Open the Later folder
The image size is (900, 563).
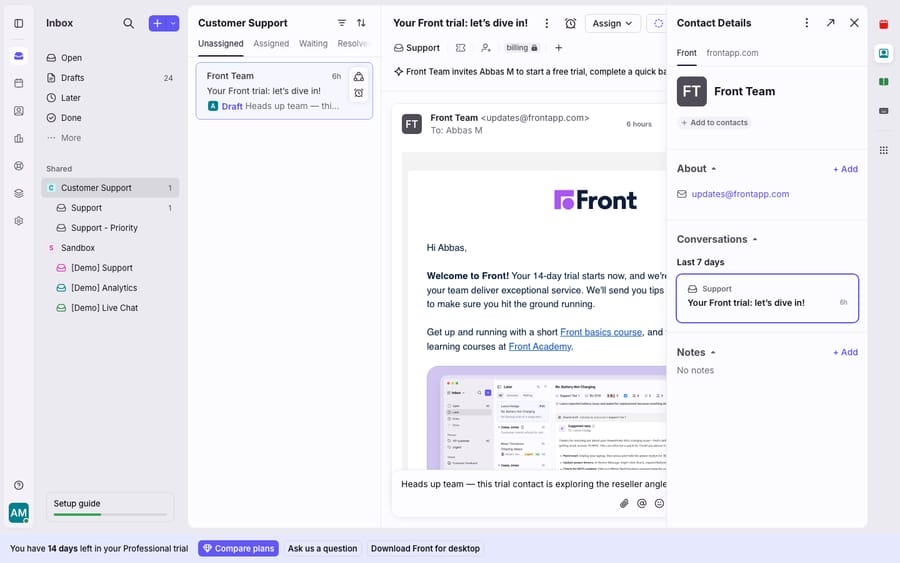point(110,98)
